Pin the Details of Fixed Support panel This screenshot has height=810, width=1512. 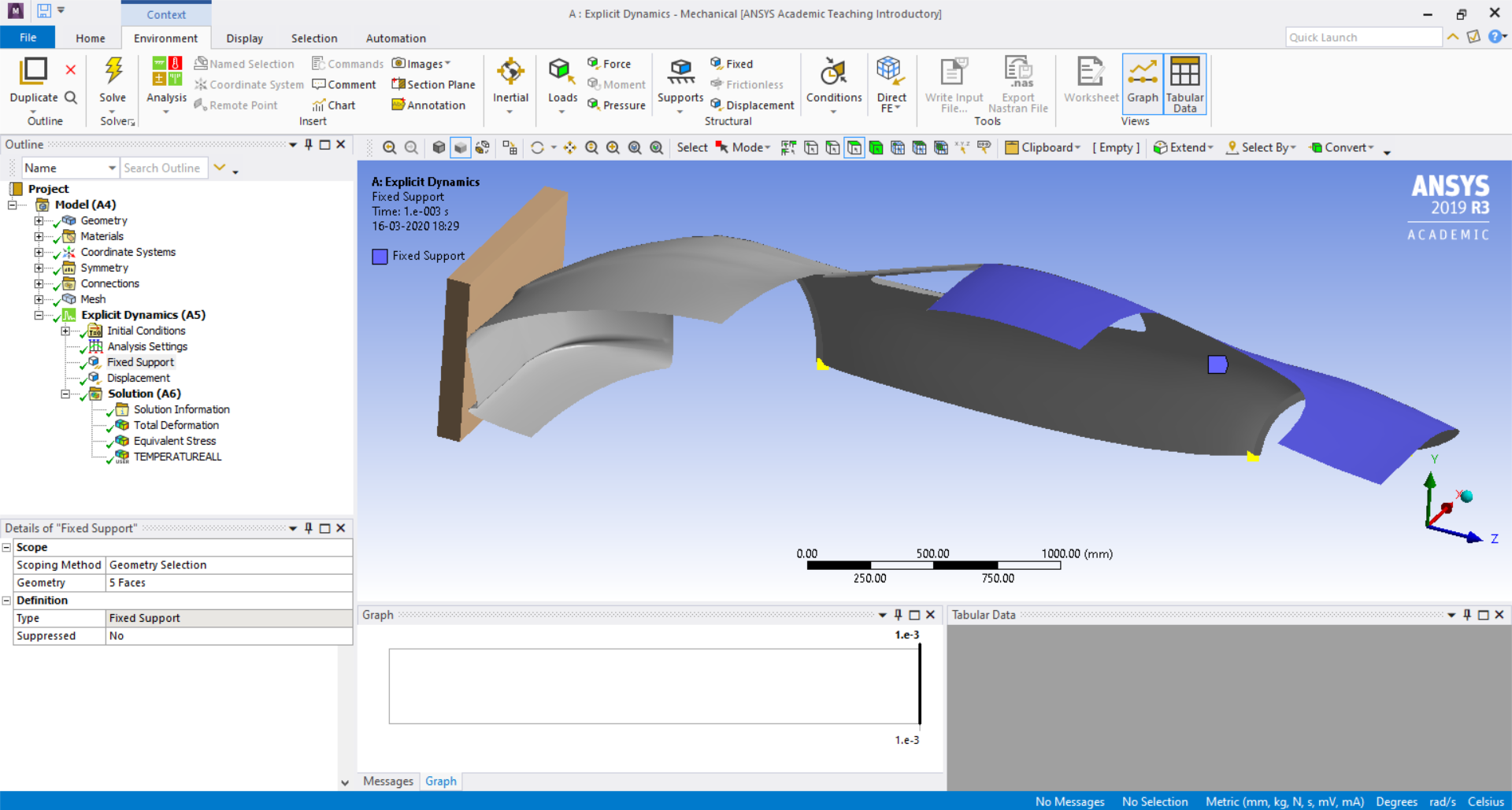coord(309,528)
